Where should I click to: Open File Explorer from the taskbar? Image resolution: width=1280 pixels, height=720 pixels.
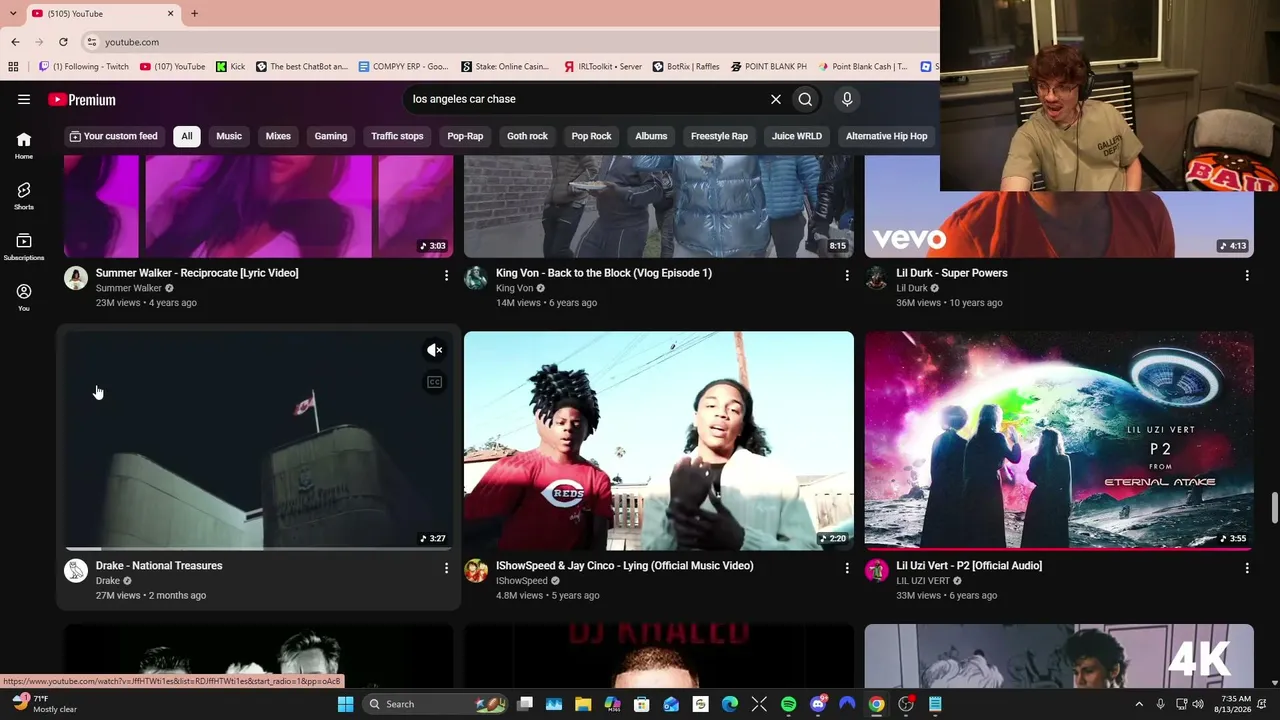click(583, 704)
